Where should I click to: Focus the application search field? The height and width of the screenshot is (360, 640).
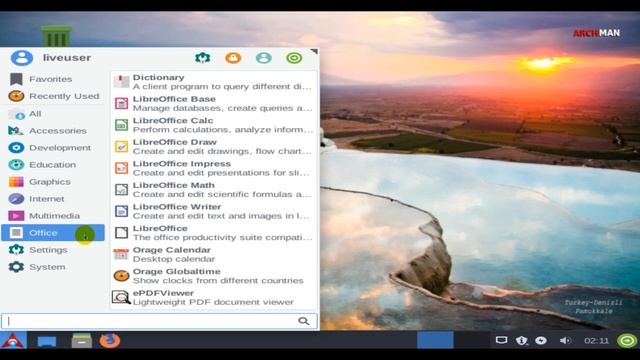[159, 321]
